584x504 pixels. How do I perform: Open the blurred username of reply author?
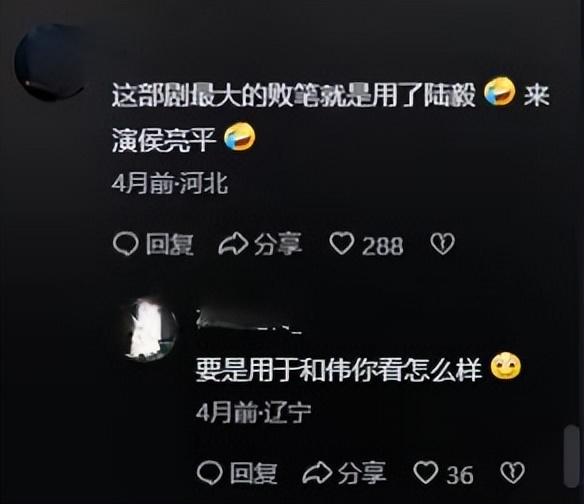point(249,321)
